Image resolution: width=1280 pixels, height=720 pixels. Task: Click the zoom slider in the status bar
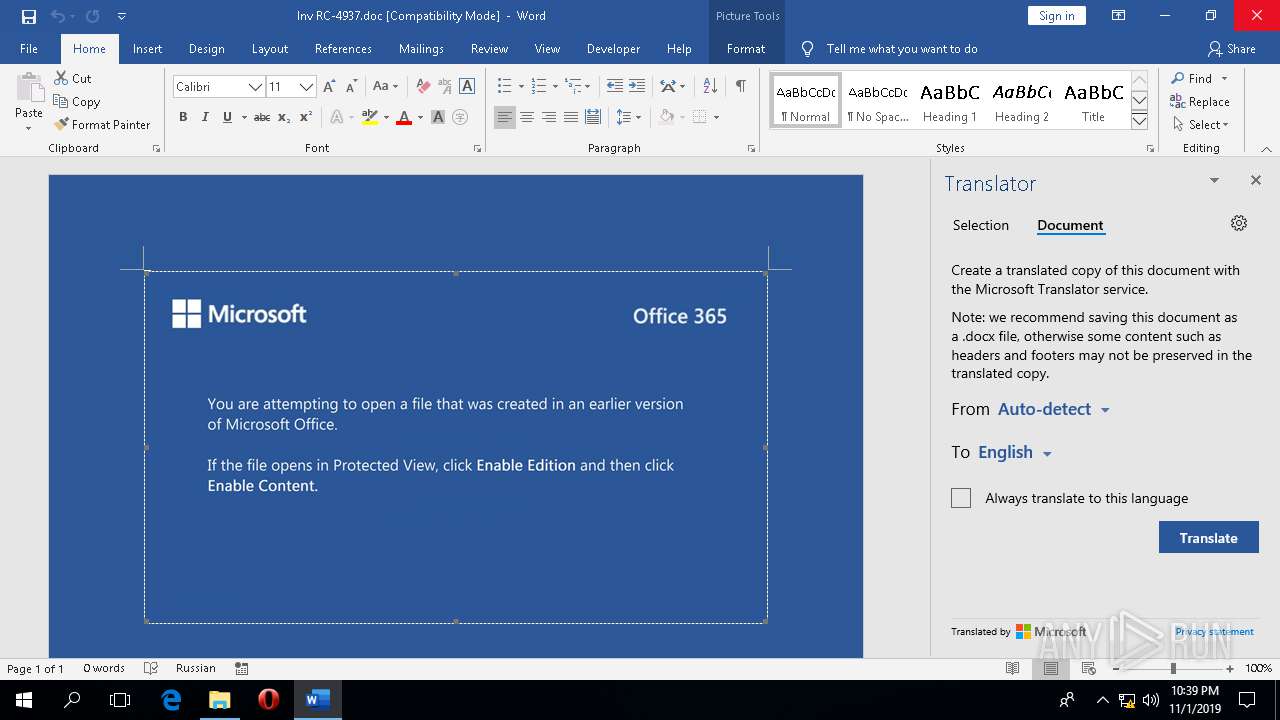[1173, 668]
